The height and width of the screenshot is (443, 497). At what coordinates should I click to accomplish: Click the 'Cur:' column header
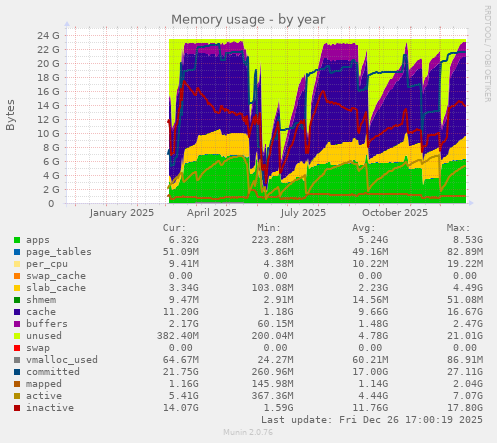174,228
